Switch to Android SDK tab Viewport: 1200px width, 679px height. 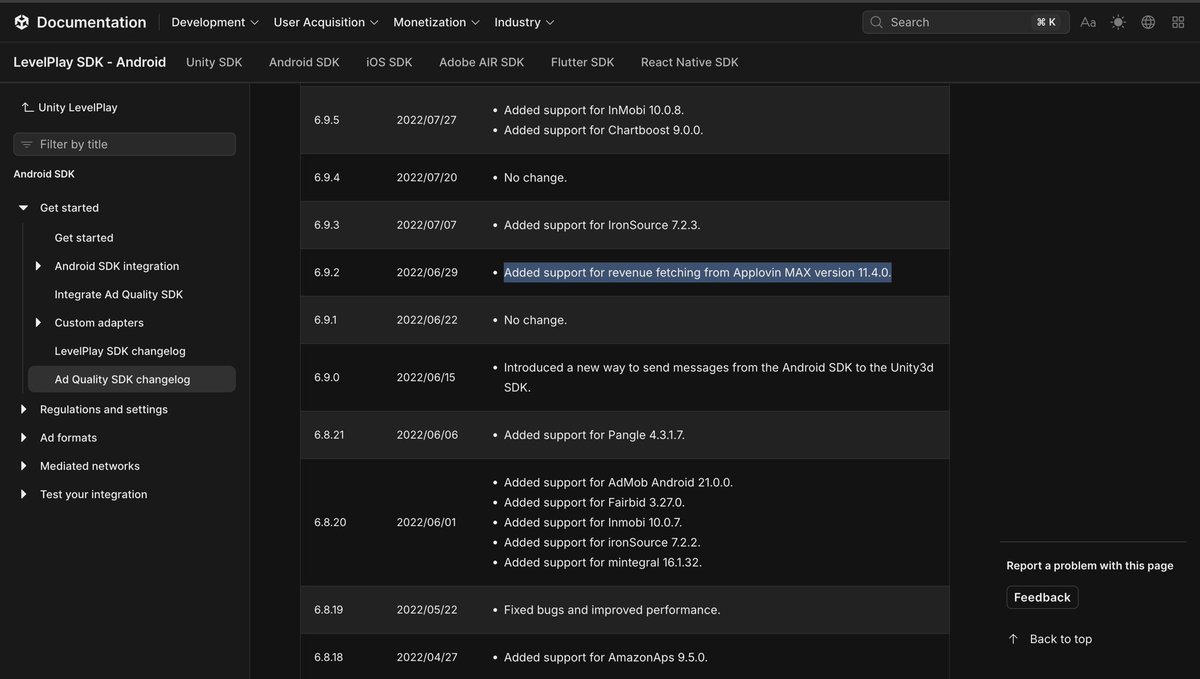pos(304,62)
